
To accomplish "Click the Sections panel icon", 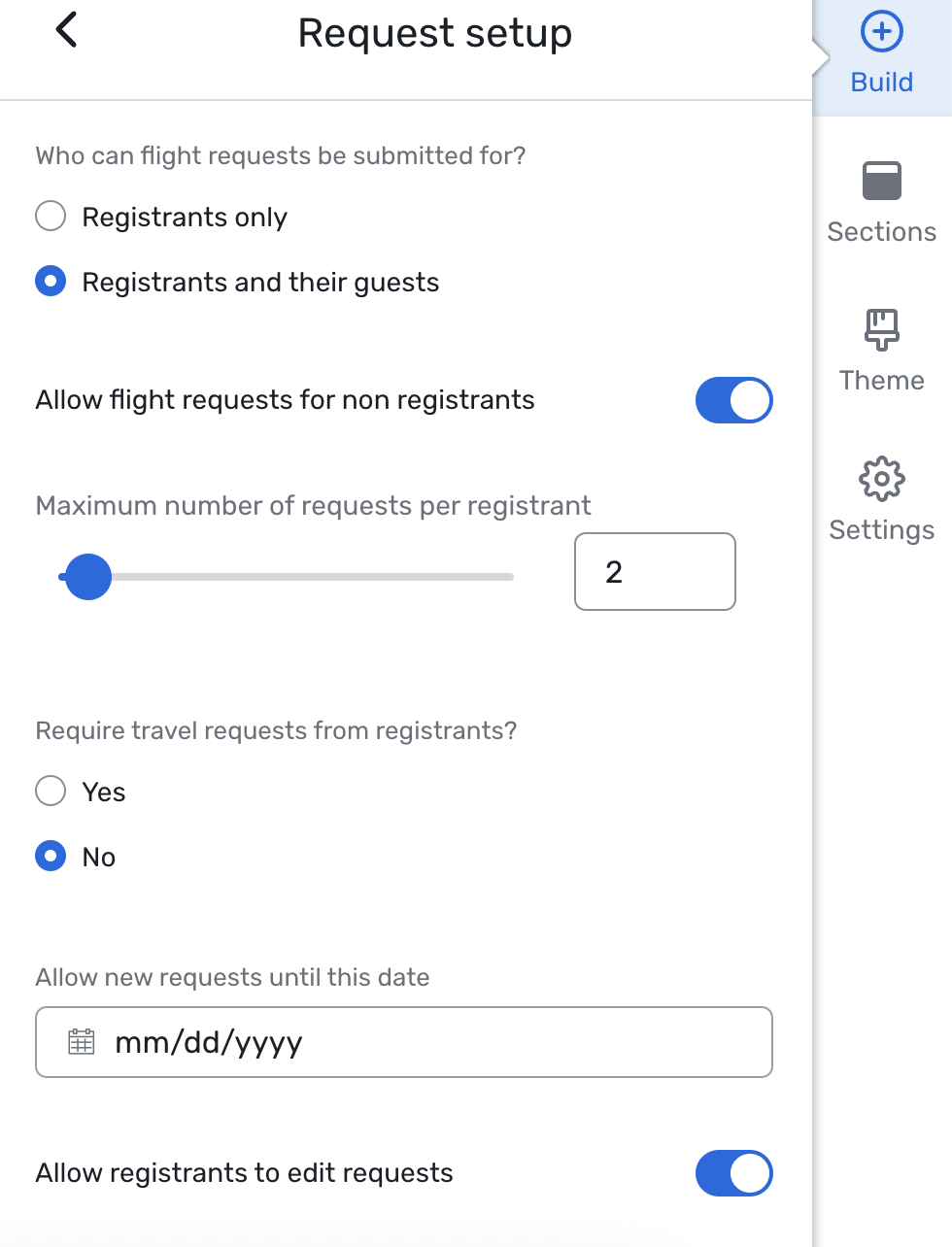I will 881,181.
